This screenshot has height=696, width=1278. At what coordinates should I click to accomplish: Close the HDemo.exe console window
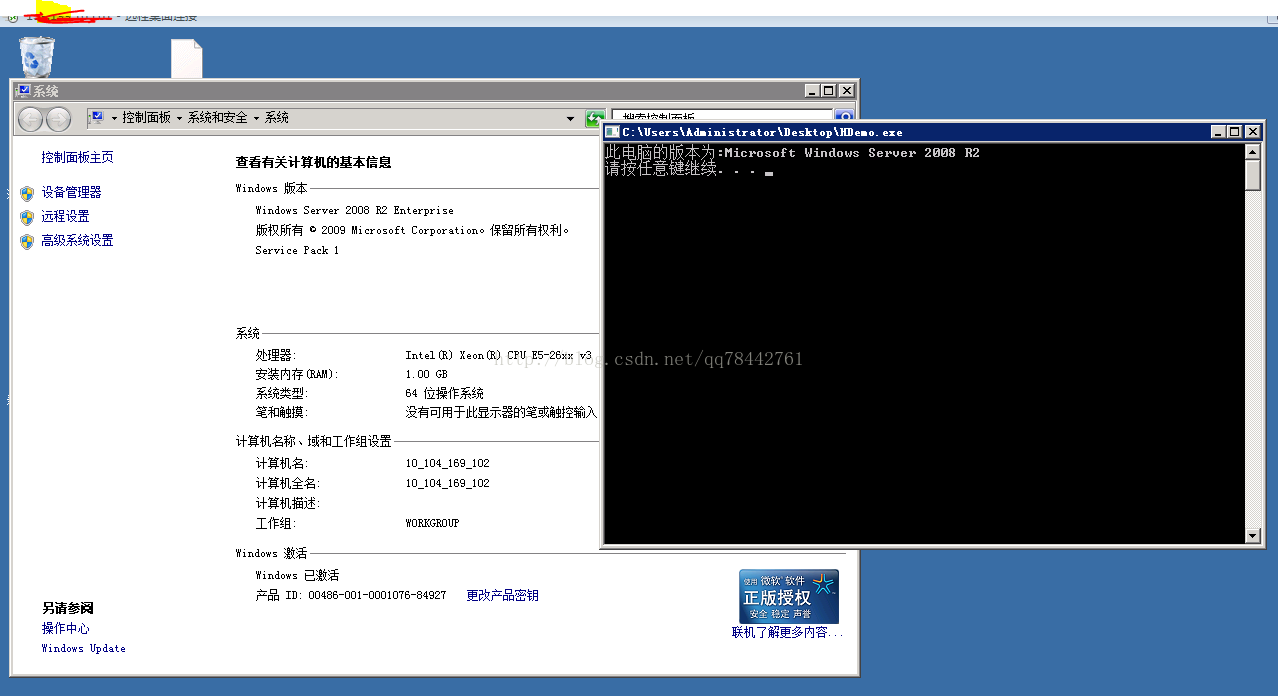coord(1252,132)
